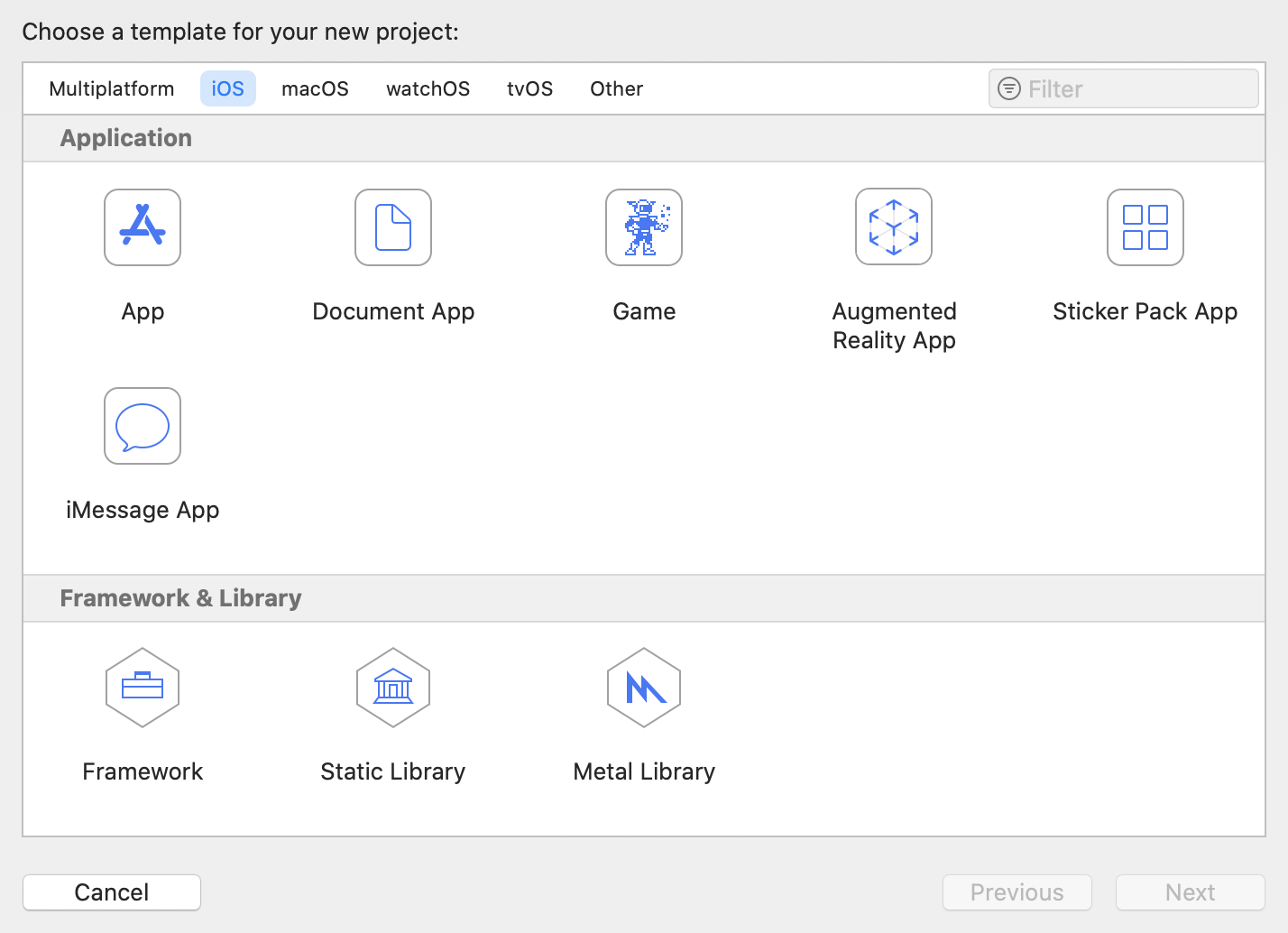Click the 'Game' template label
This screenshot has height=933, width=1288.
644,311
